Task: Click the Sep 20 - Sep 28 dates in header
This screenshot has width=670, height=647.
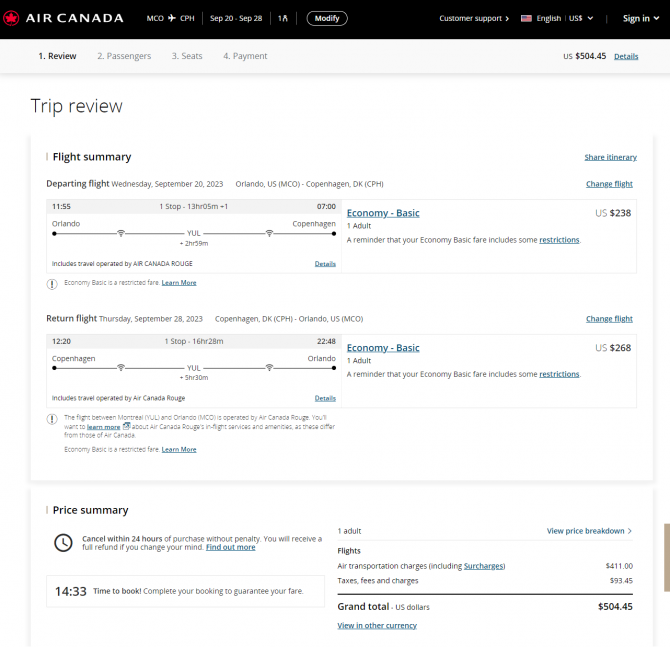Action: 236,18
